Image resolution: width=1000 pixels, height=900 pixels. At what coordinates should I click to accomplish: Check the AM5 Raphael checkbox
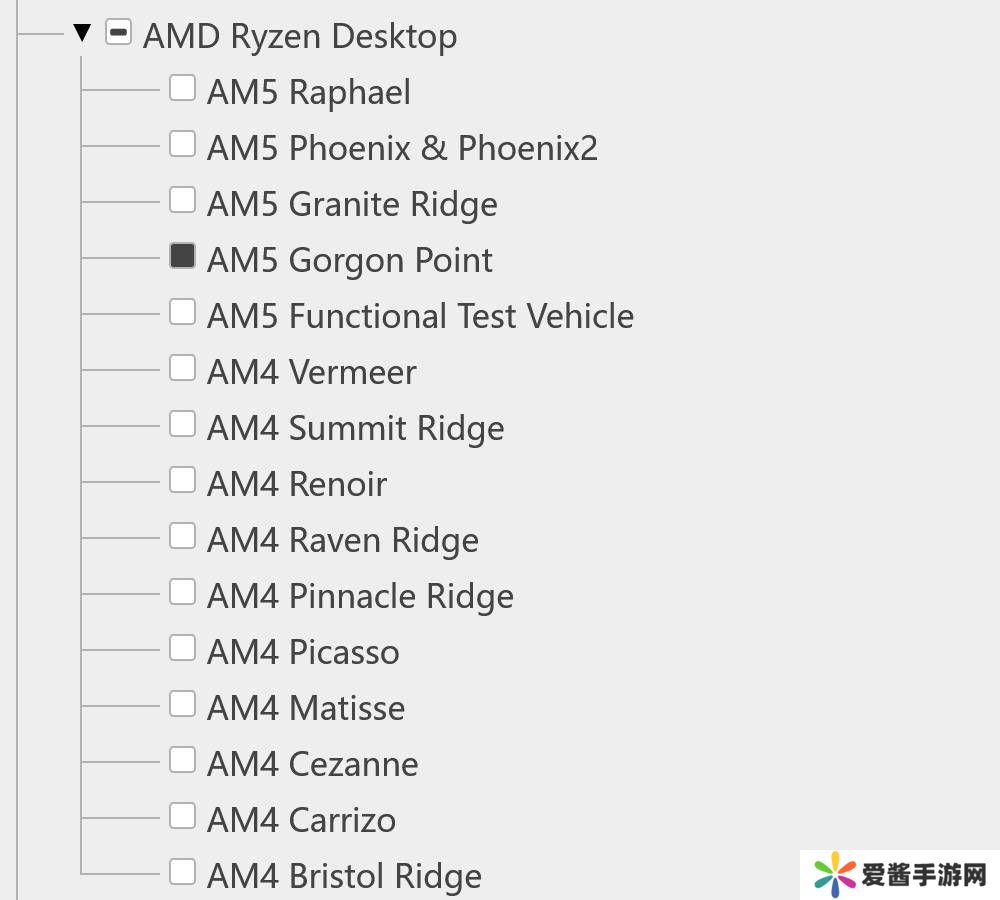point(182,89)
